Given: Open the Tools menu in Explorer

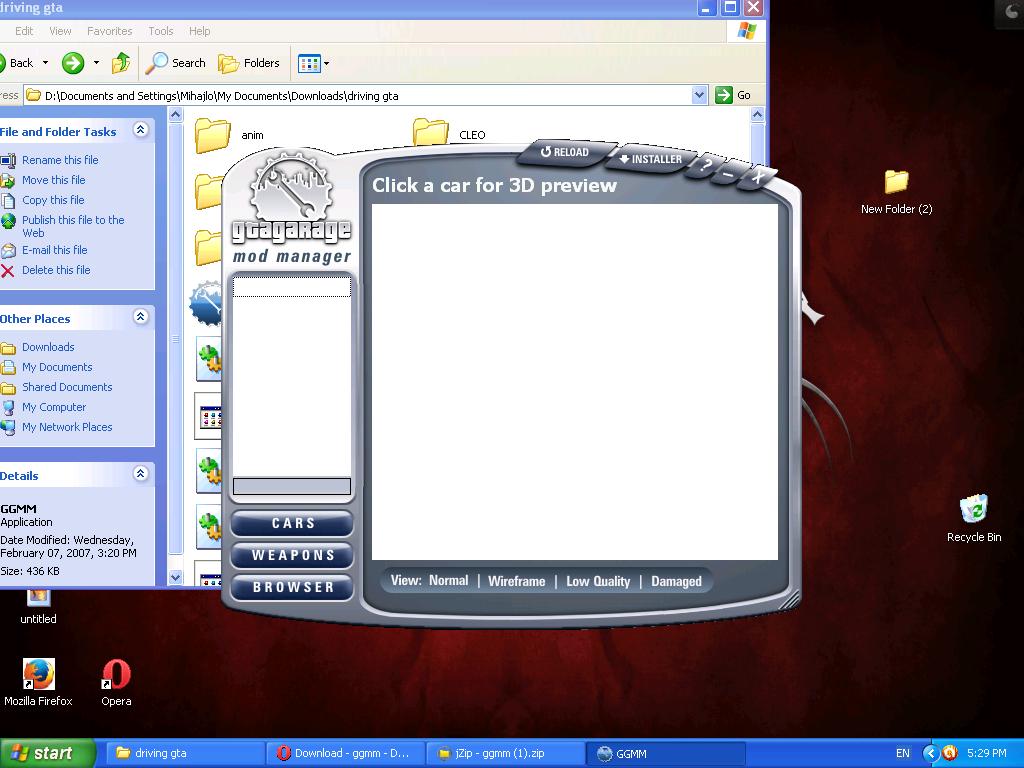Looking at the screenshot, I should coord(161,31).
